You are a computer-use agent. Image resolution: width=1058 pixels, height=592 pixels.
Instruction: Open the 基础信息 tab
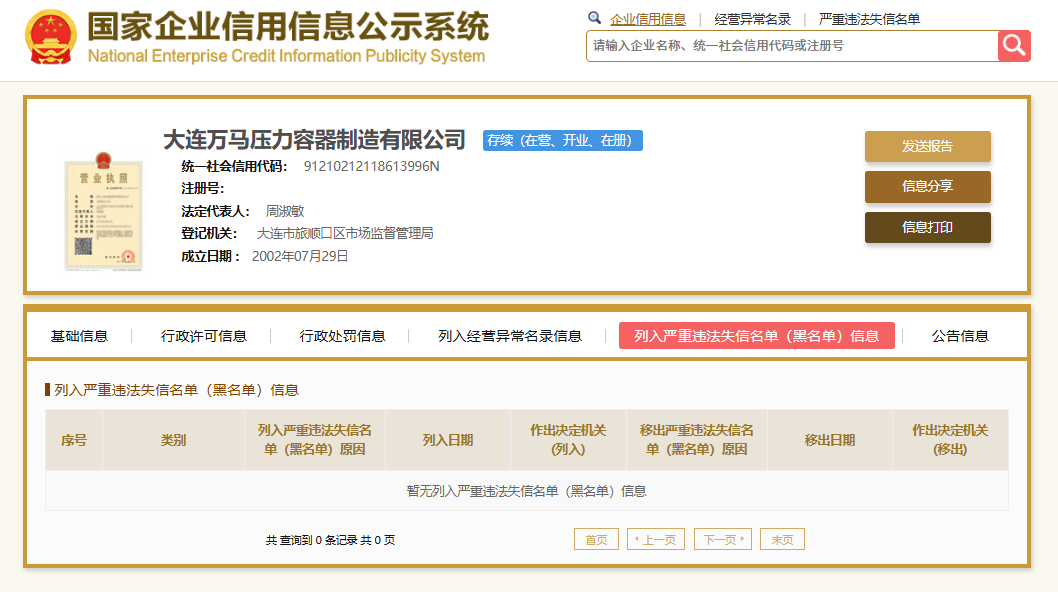tap(79, 336)
